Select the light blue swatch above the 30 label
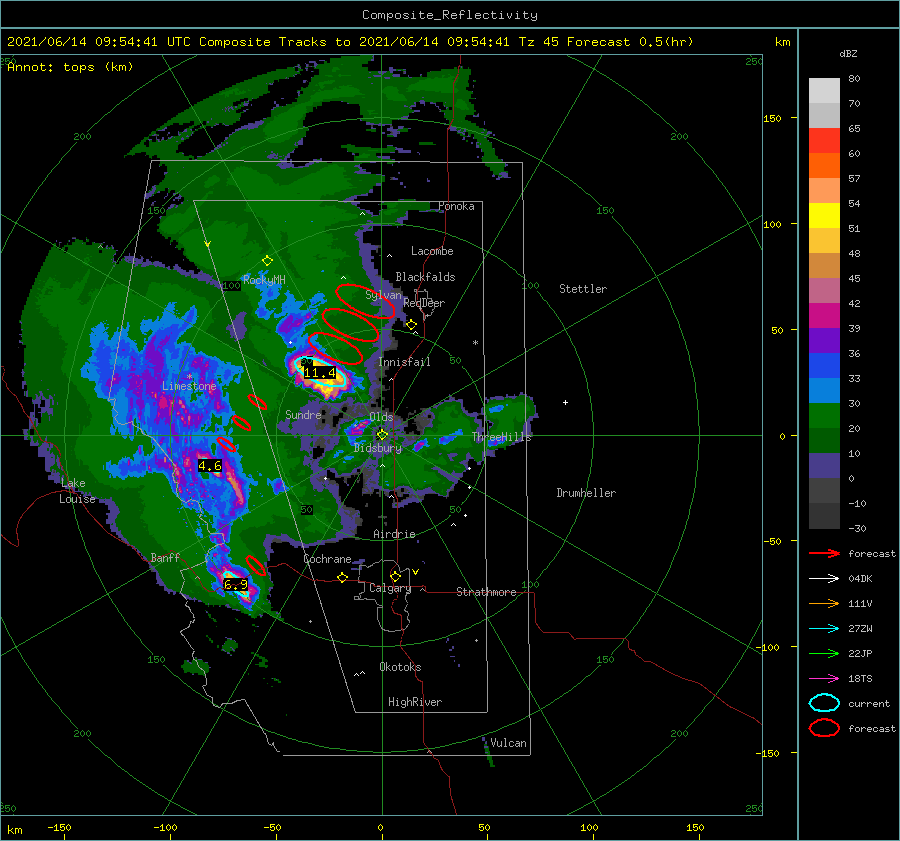The height and width of the screenshot is (841, 900). click(x=824, y=390)
